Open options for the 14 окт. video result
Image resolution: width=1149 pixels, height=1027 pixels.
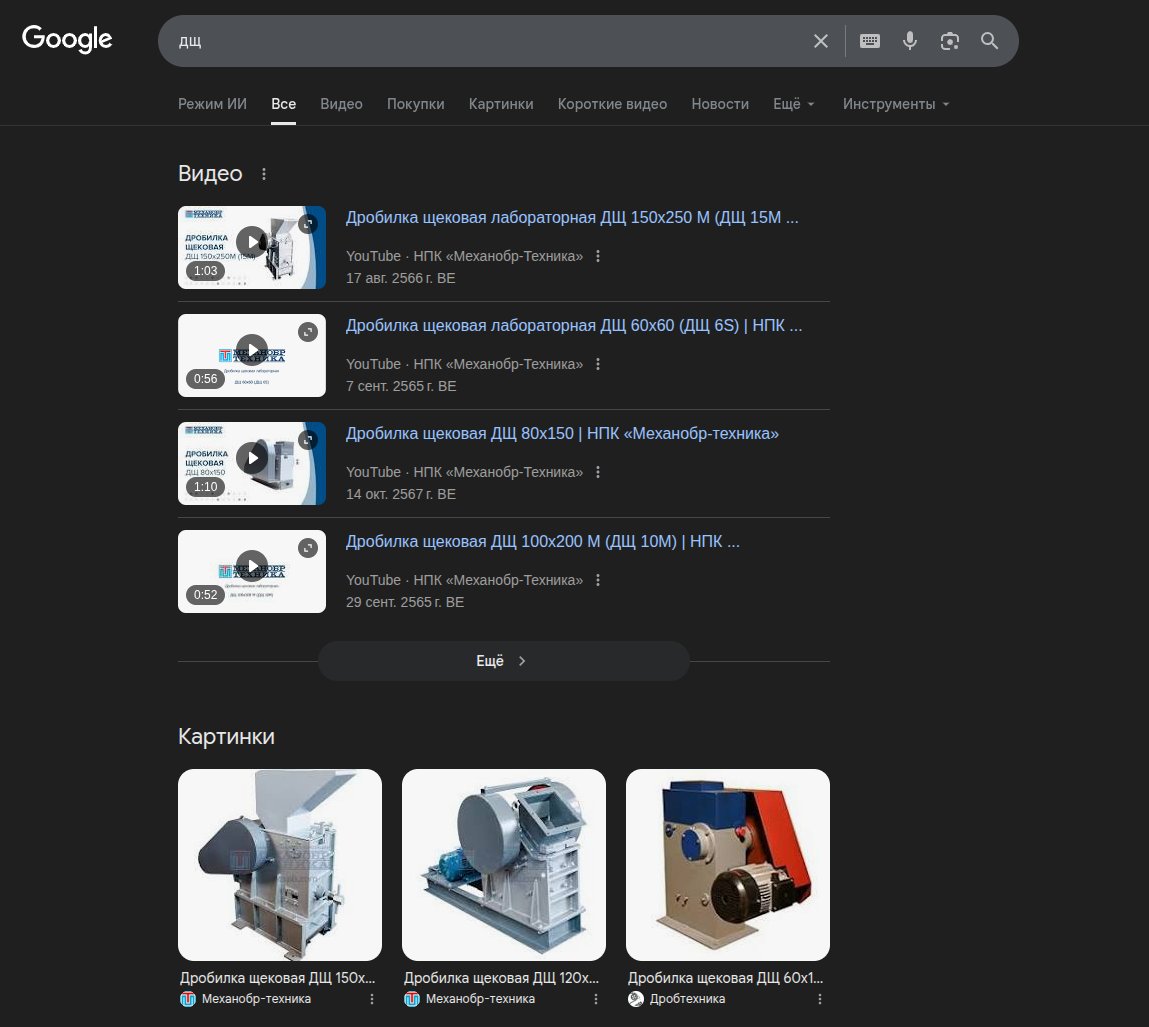pos(598,472)
